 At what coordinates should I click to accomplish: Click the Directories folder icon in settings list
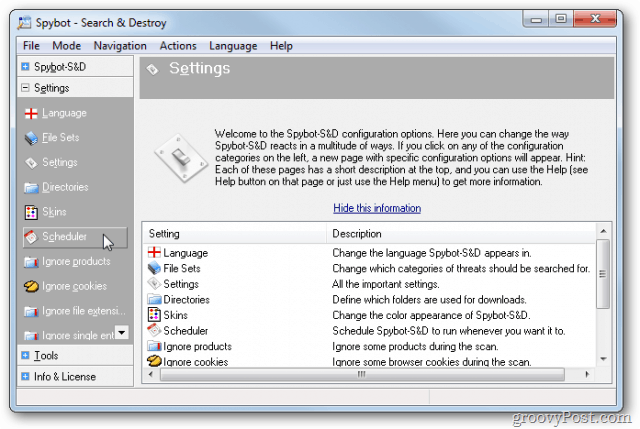point(154,299)
